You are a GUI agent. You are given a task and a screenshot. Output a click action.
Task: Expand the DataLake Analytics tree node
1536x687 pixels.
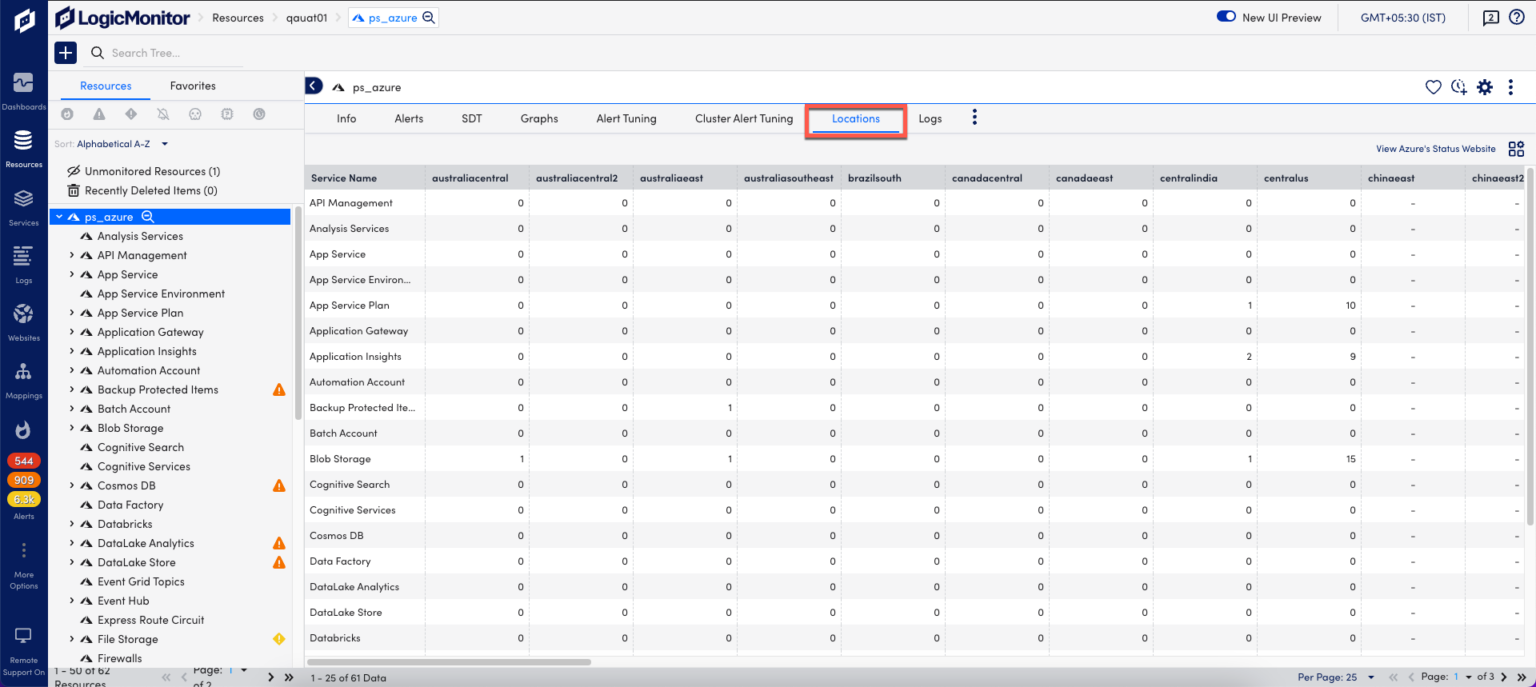coord(72,544)
